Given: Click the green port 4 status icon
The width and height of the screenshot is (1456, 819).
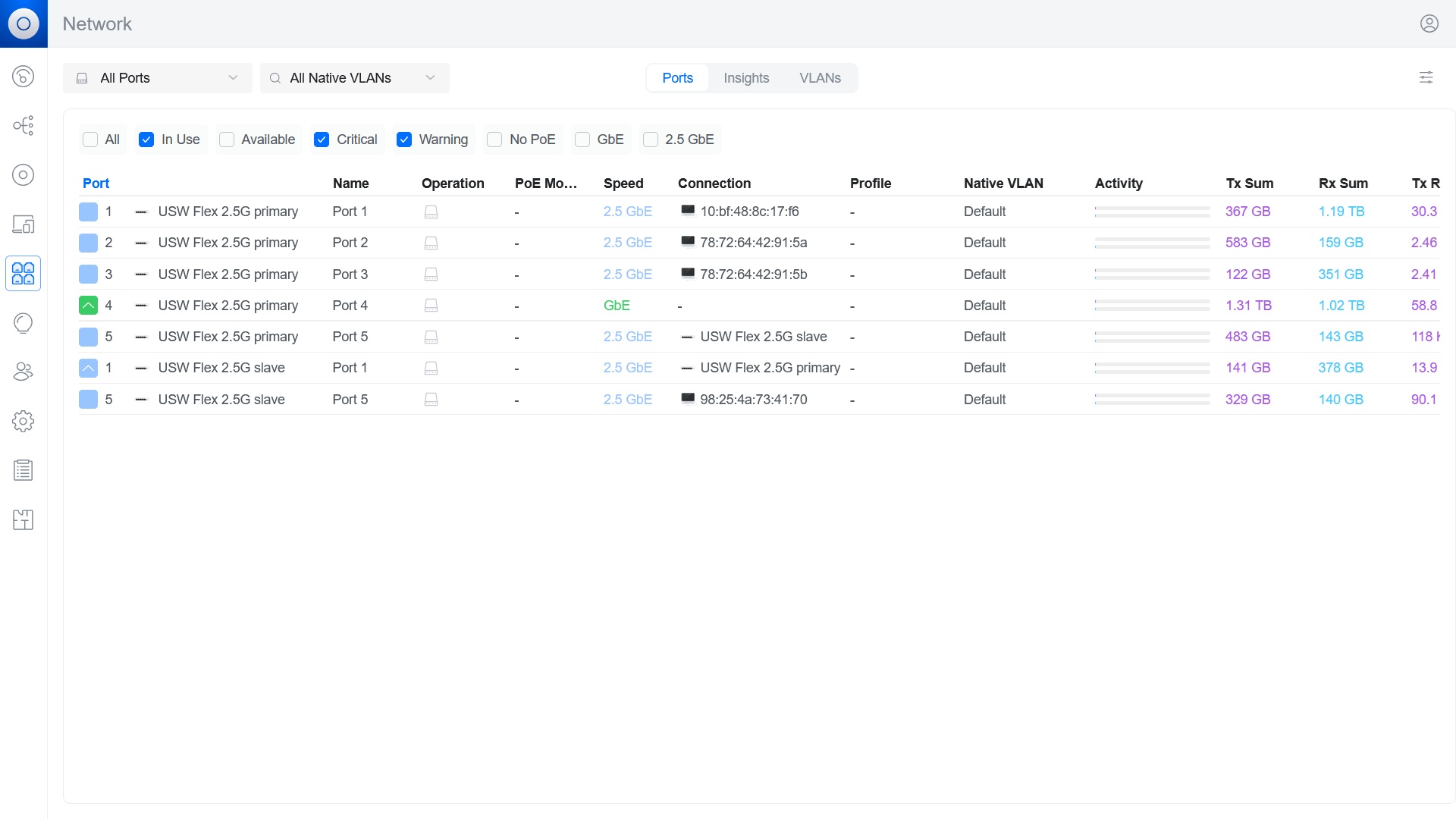Looking at the screenshot, I should tap(88, 305).
